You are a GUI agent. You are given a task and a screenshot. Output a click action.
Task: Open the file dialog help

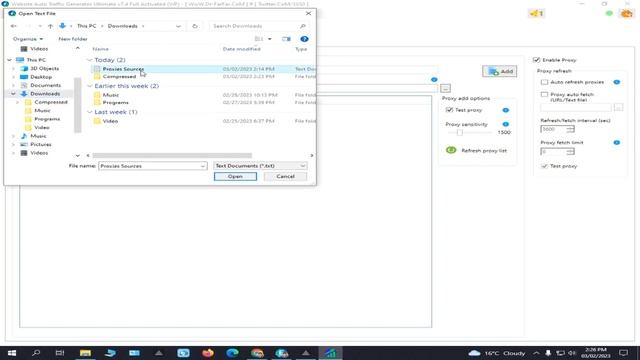click(304, 39)
